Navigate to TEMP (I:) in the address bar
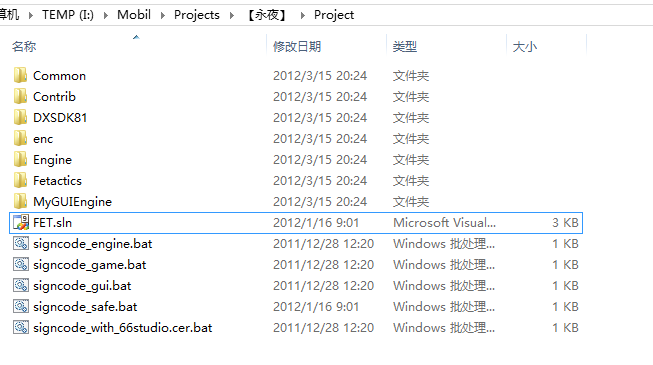Image resolution: width=653 pixels, height=365 pixels. tap(68, 15)
